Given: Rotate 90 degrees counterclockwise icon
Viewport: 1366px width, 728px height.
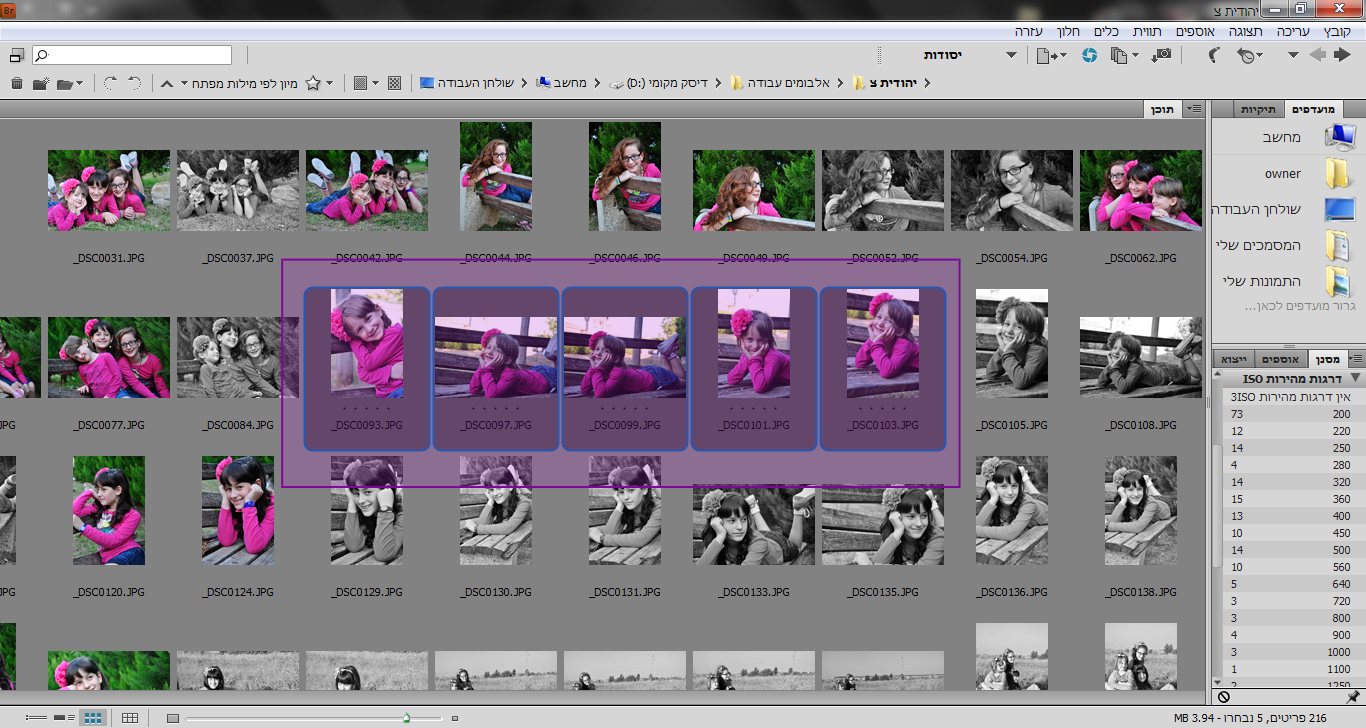Looking at the screenshot, I should pos(134,83).
